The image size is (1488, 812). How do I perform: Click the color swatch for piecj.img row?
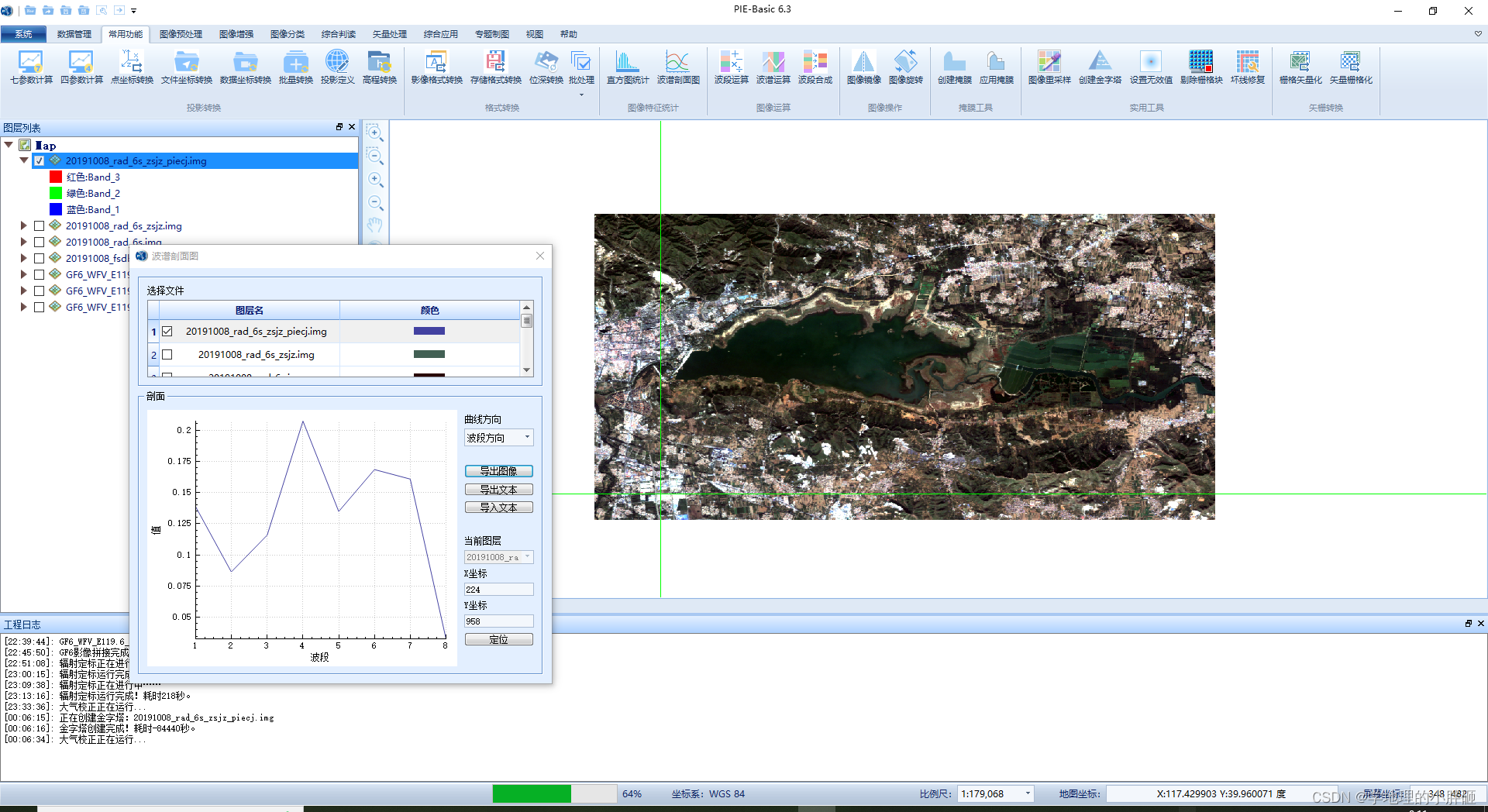[x=429, y=331]
